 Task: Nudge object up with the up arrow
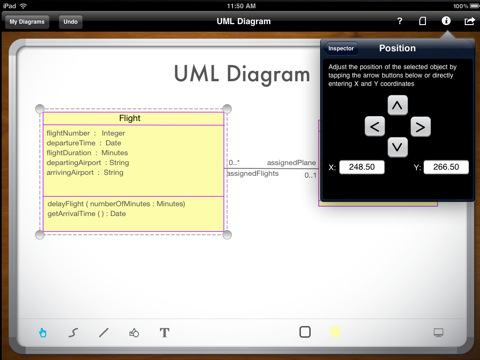[x=397, y=105]
